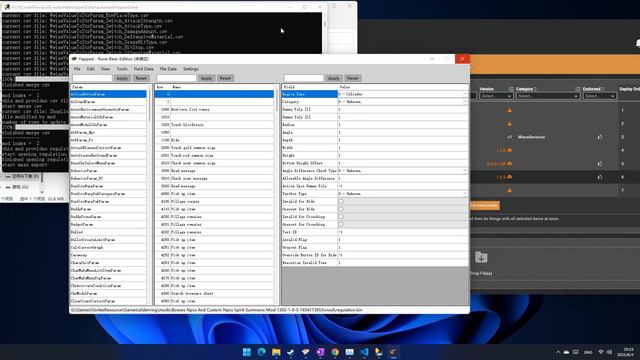The height and width of the screenshot is (360, 640).
Task: Open Google Chrome from the taskbar
Action: tap(335, 352)
